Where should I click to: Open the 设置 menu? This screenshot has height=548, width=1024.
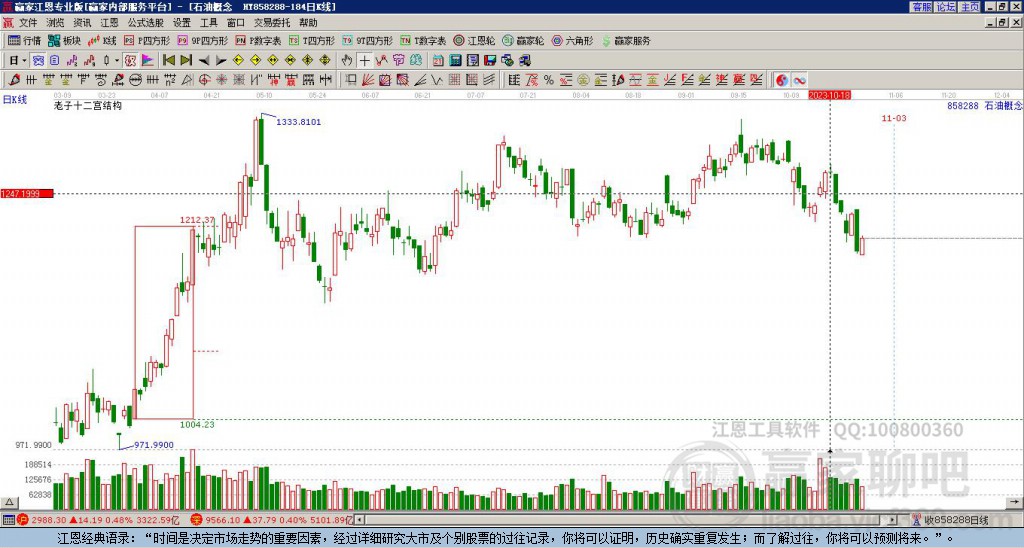tap(182, 23)
